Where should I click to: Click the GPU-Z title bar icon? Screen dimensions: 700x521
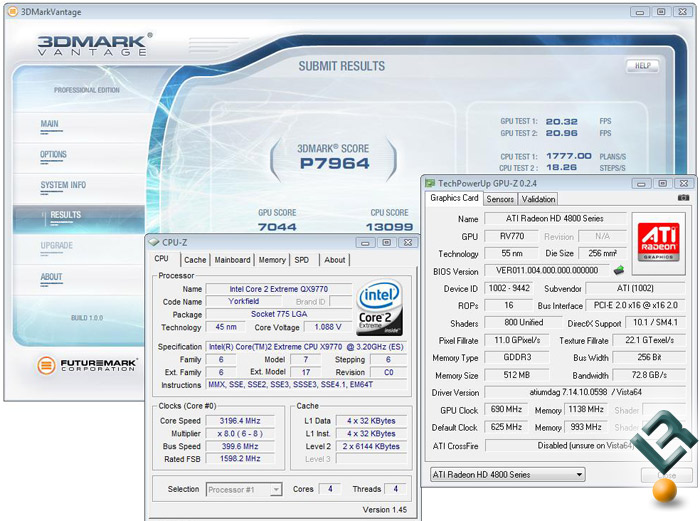pos(430,183)
